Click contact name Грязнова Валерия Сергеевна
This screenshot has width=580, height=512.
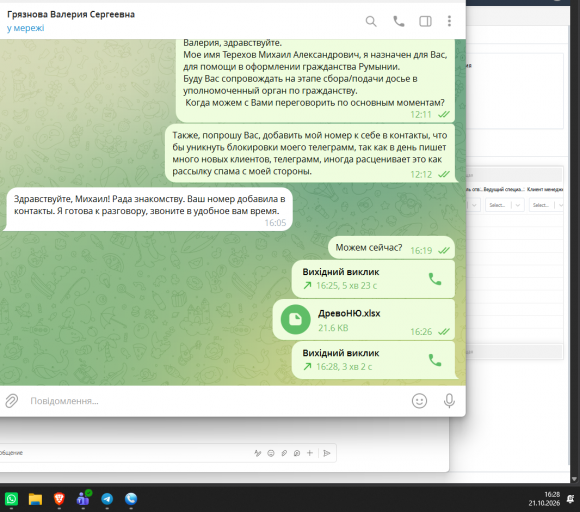71,14
